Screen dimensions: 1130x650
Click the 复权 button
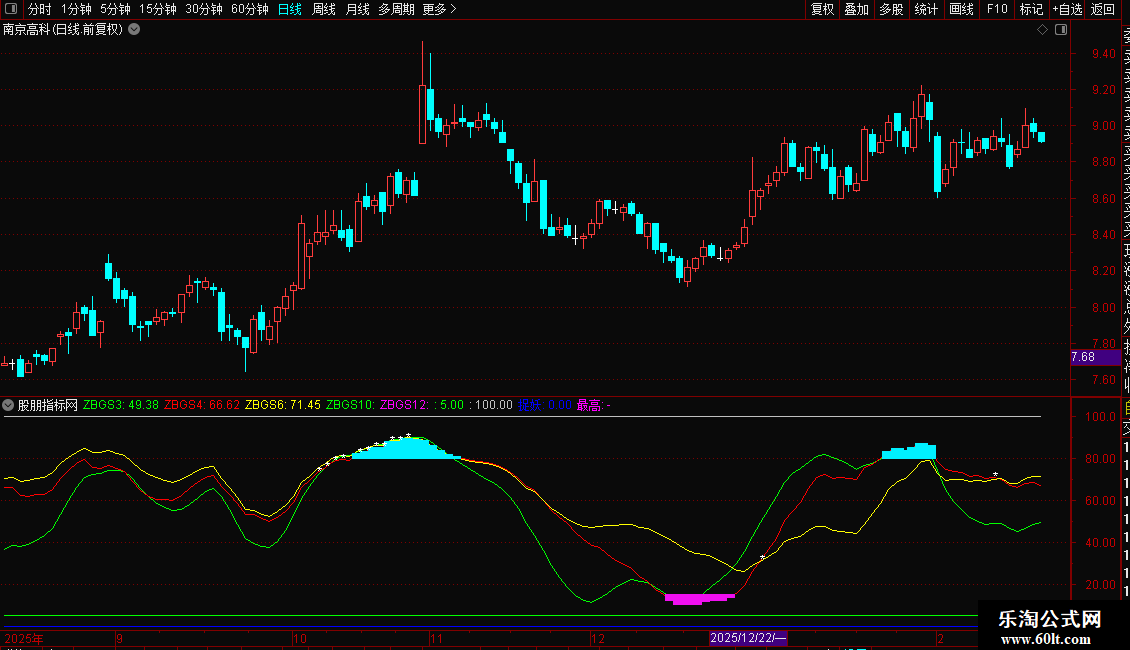822,9
